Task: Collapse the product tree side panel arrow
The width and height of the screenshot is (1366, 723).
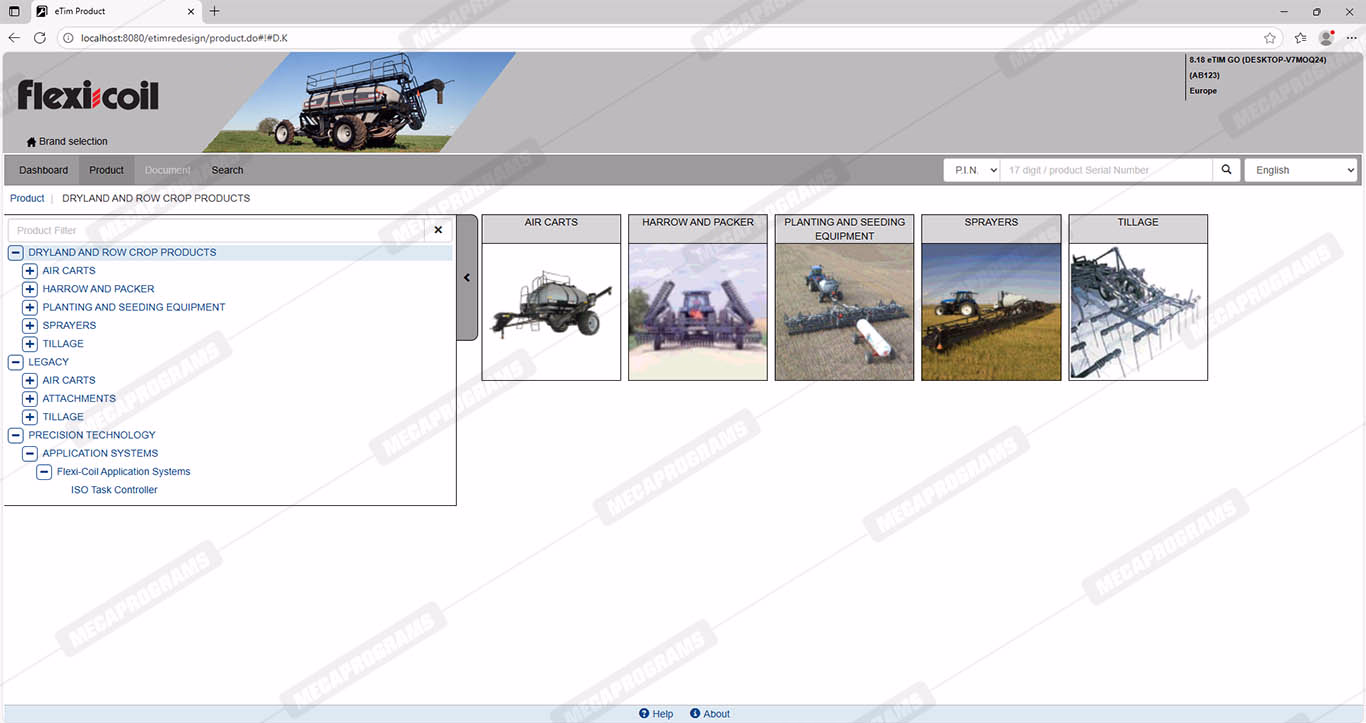Action: click(x=467, y=278)
